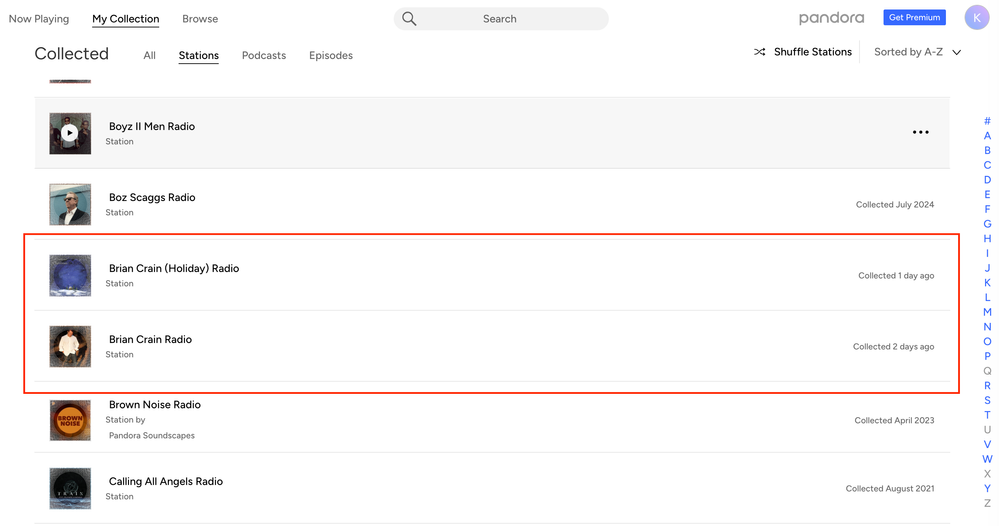Open the K profile avatar
The width and height of the screenshot is (999, 526).
[977, 18]
